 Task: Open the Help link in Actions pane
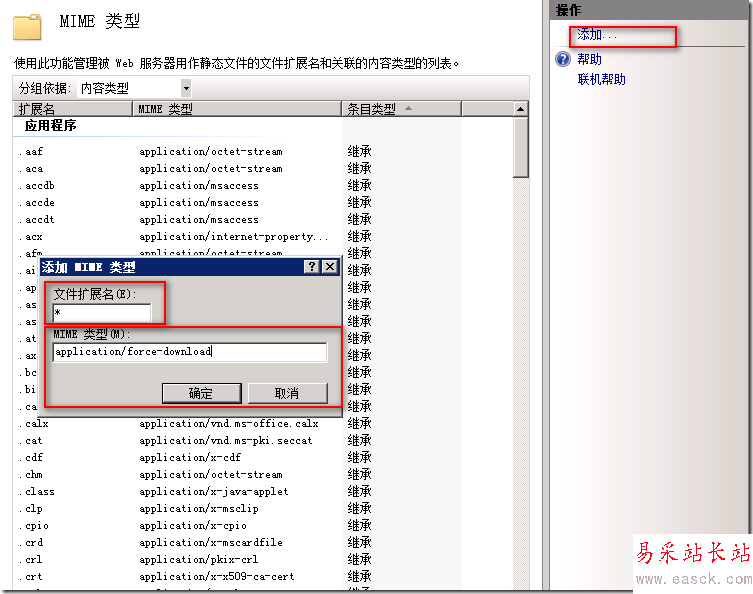point(589,59)
